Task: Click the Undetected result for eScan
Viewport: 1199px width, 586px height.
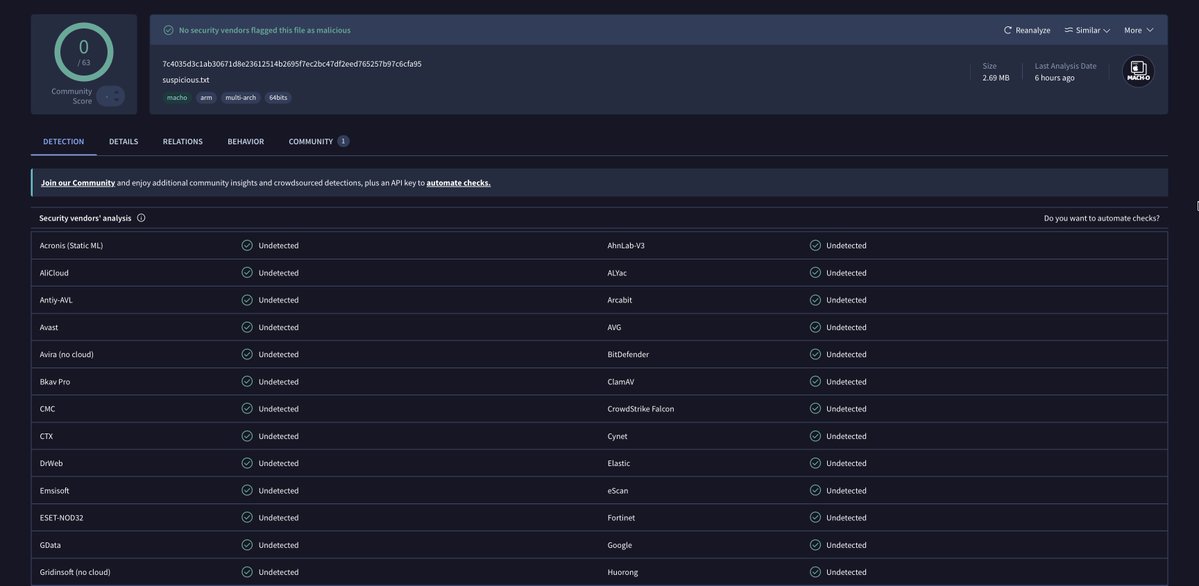Action: coord(846,490)
